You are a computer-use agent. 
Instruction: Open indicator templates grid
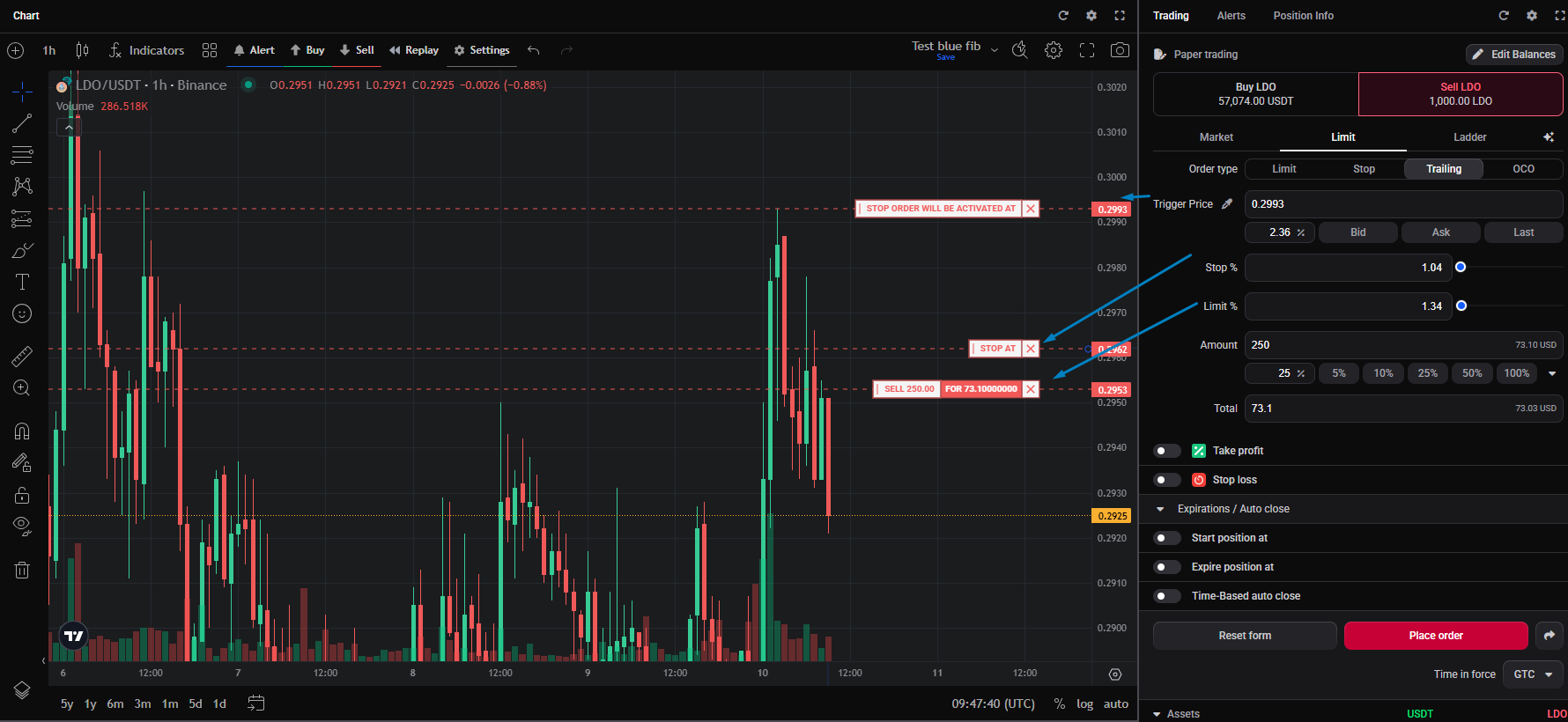(210, 50)
